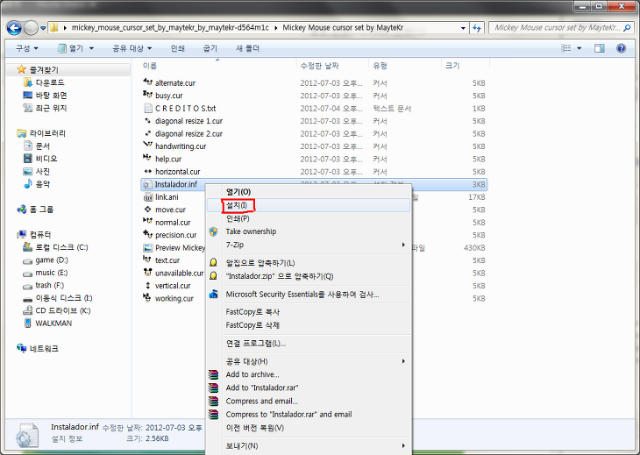
Task: Select the busy.cur cursor file icon
Action: pyautogui.click(x=147, y=94)
